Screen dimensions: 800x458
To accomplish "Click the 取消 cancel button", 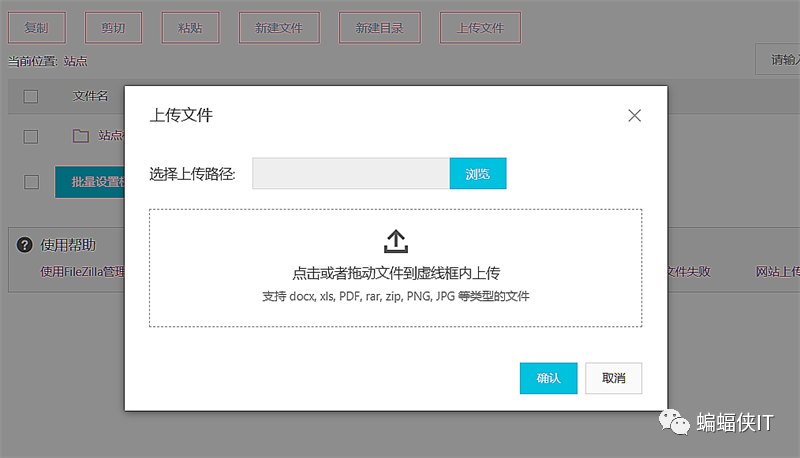I will (613, 378).
